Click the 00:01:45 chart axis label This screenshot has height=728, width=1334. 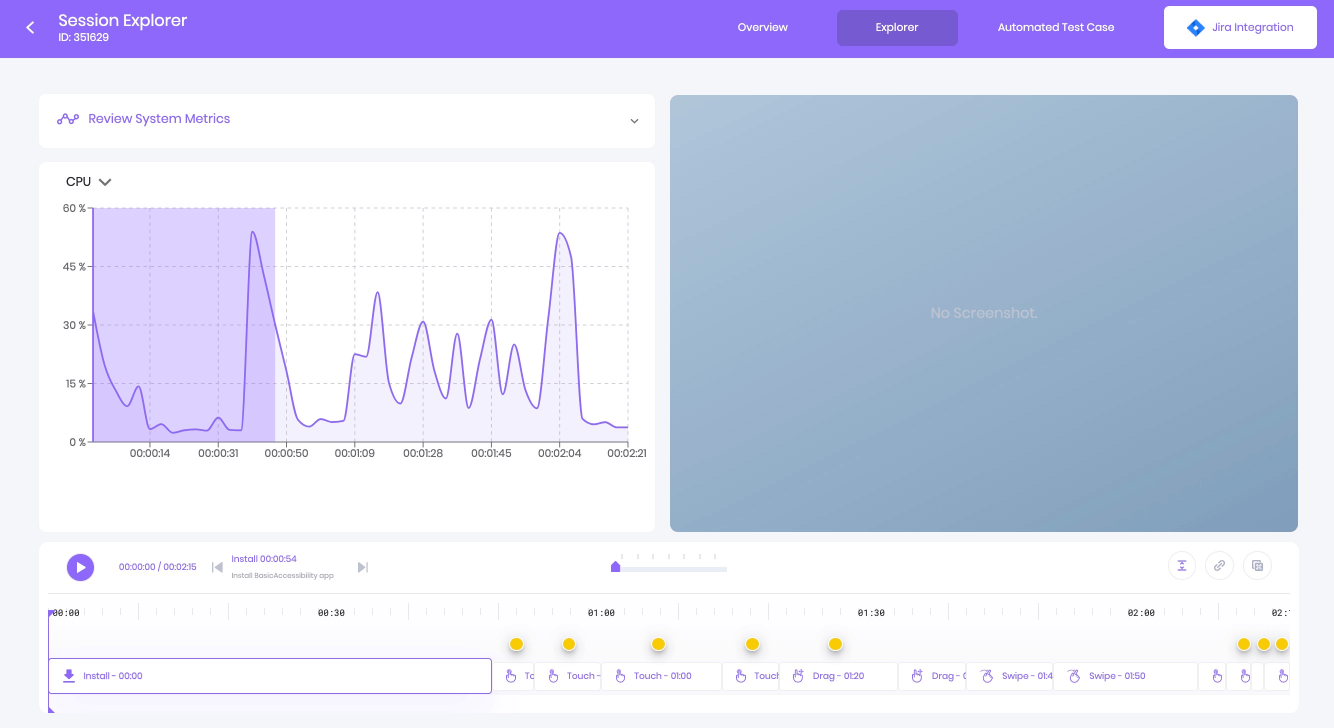pyautogui.click(x=491, y=453)
